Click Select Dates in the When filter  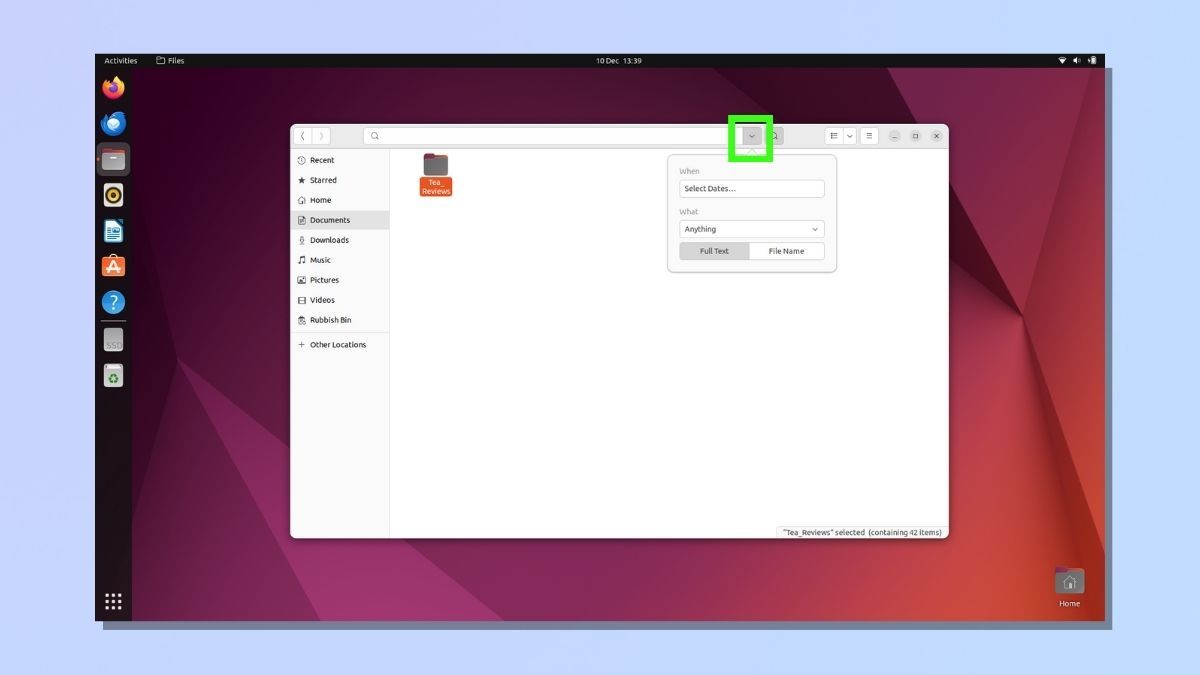click(x=752, y=188)
